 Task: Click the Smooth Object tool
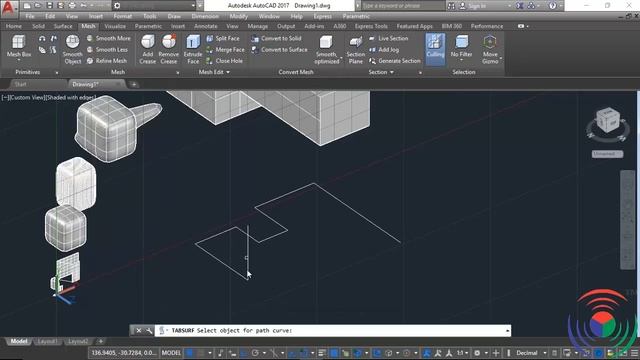click(72, 49)
